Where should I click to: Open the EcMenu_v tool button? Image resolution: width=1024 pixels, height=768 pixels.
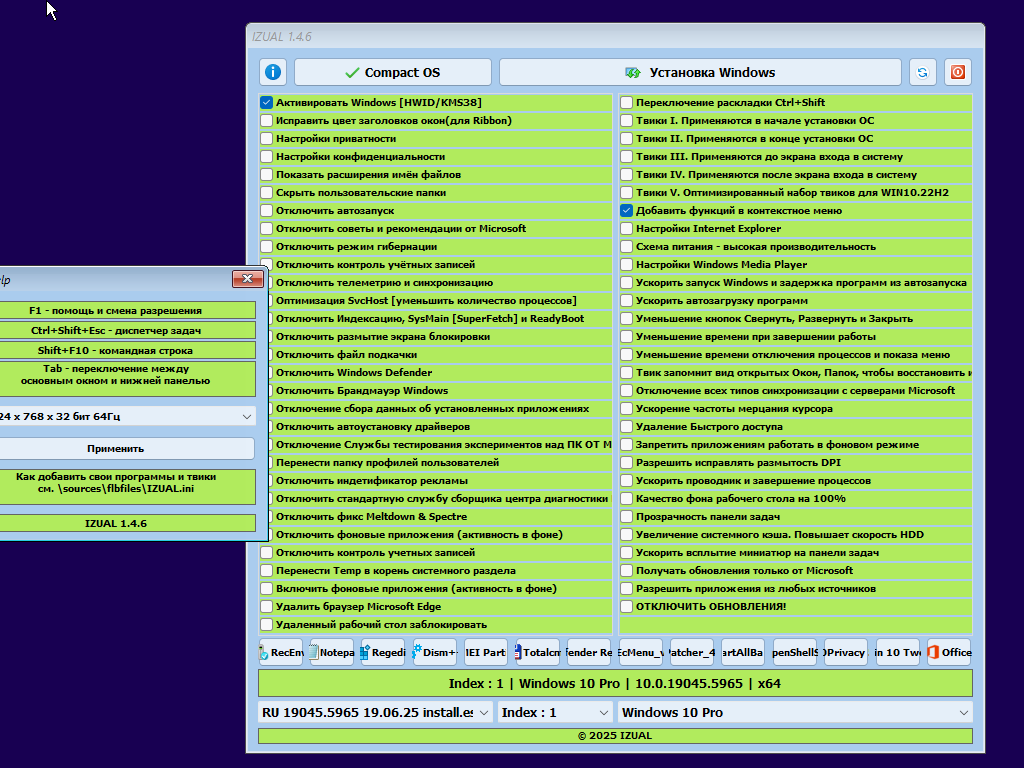pyautogui.click(x=641, y=652)
